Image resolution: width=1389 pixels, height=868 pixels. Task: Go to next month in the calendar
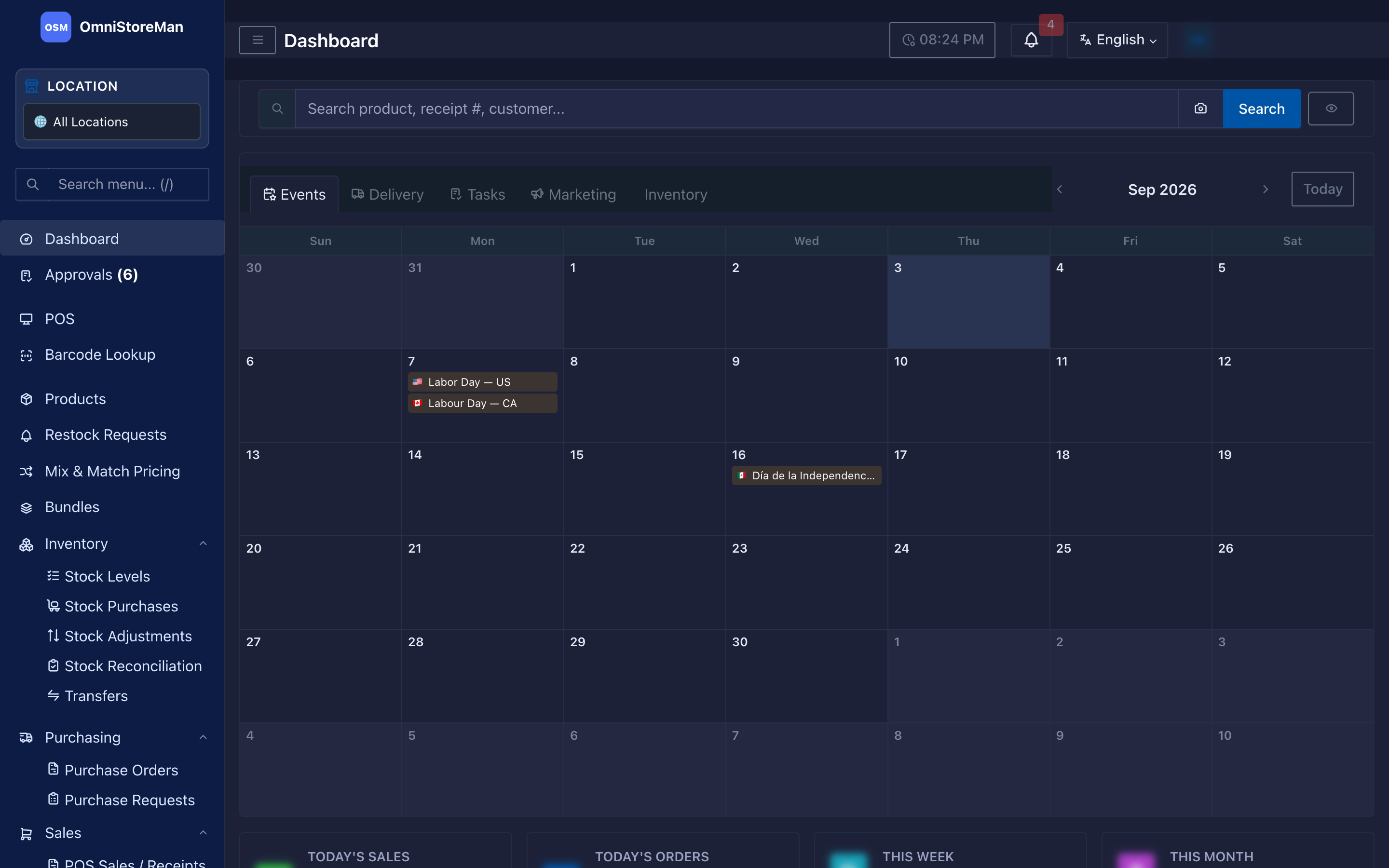click(x=1266, y=190)
